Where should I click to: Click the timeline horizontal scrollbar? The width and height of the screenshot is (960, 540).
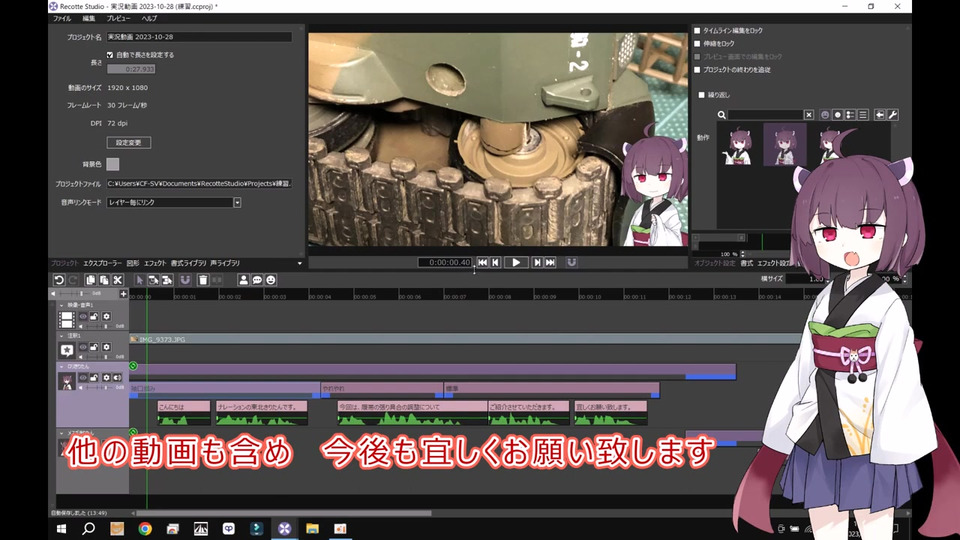[x=283, y=513]
